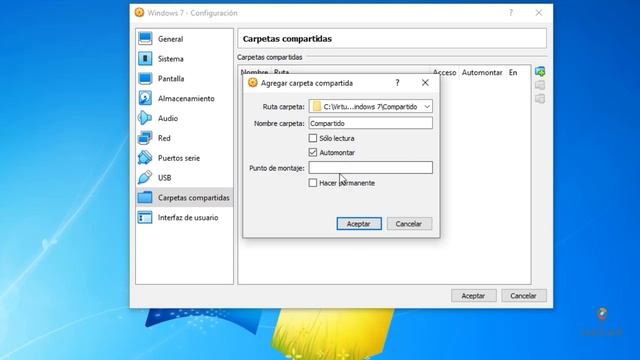The width and height of the screenshot is (640, 360).
Task: Click the Carpetas compartidas page title
Action: 287,39
